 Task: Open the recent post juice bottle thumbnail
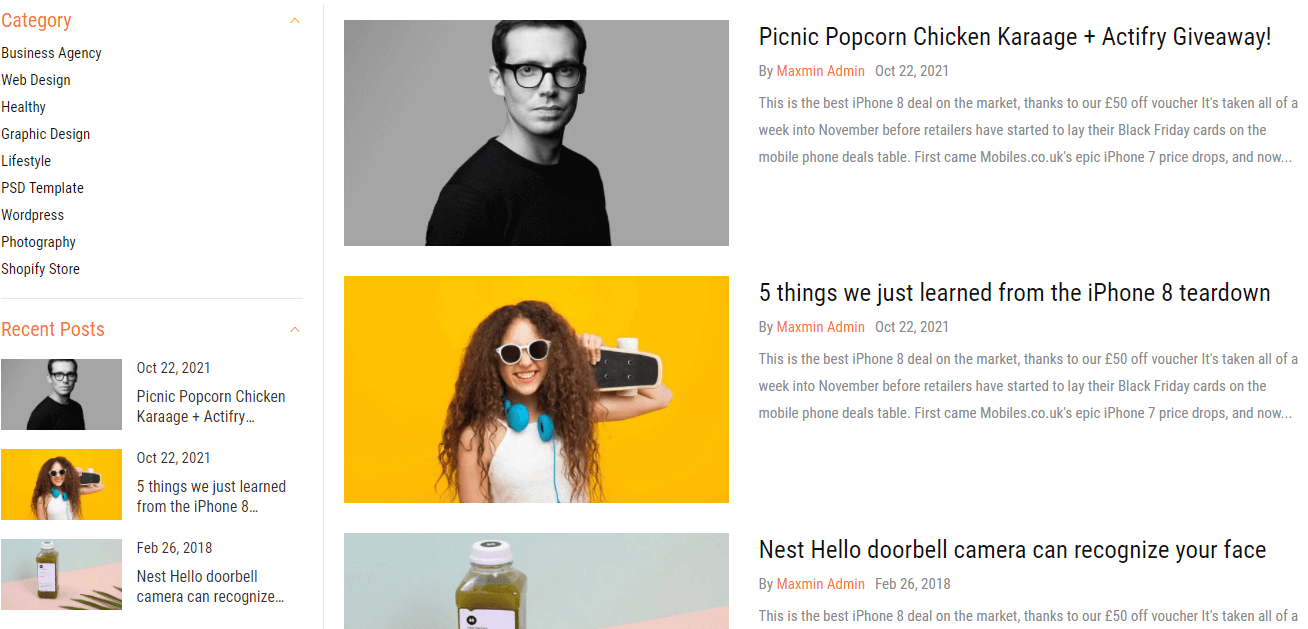click(x=61, y=575)
